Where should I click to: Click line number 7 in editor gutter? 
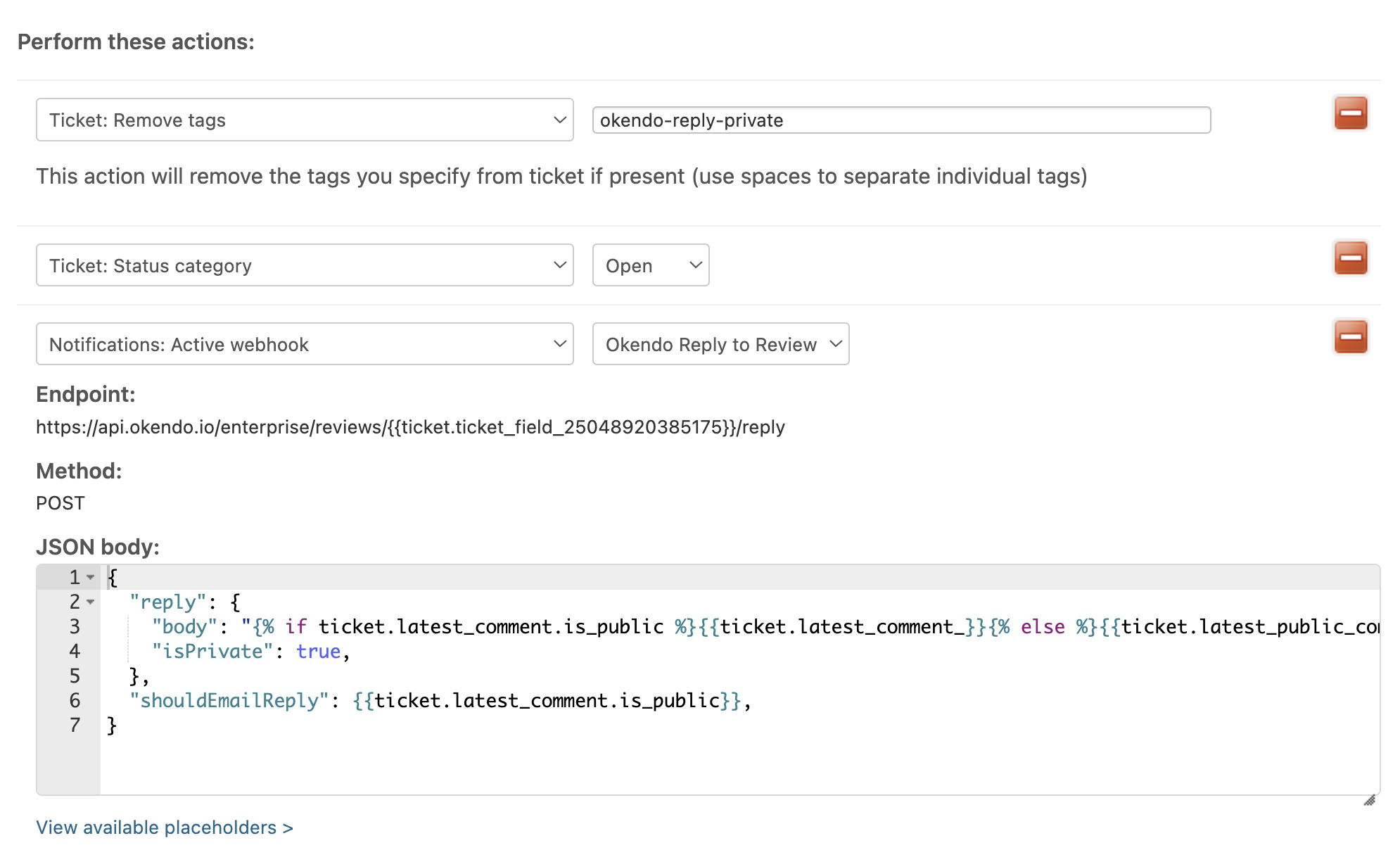(x=75, y=725)
